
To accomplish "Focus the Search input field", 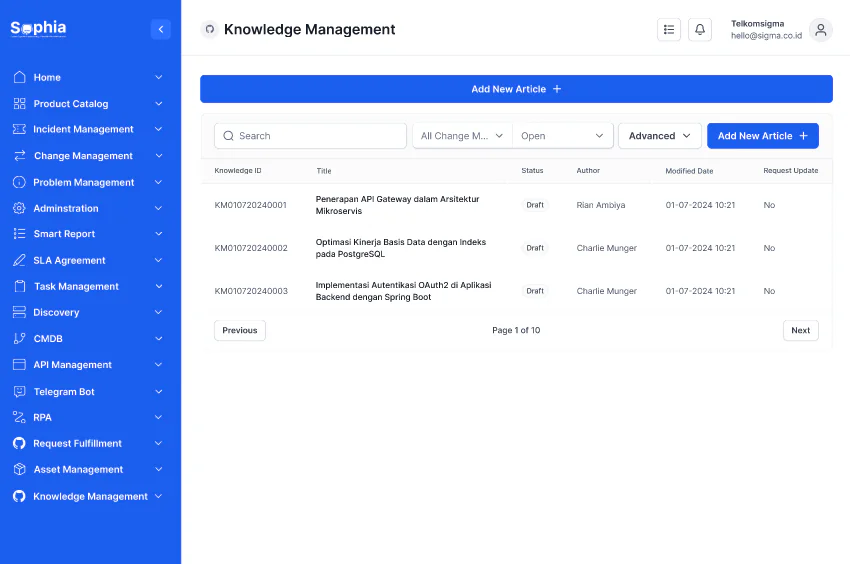I will 310,136.
